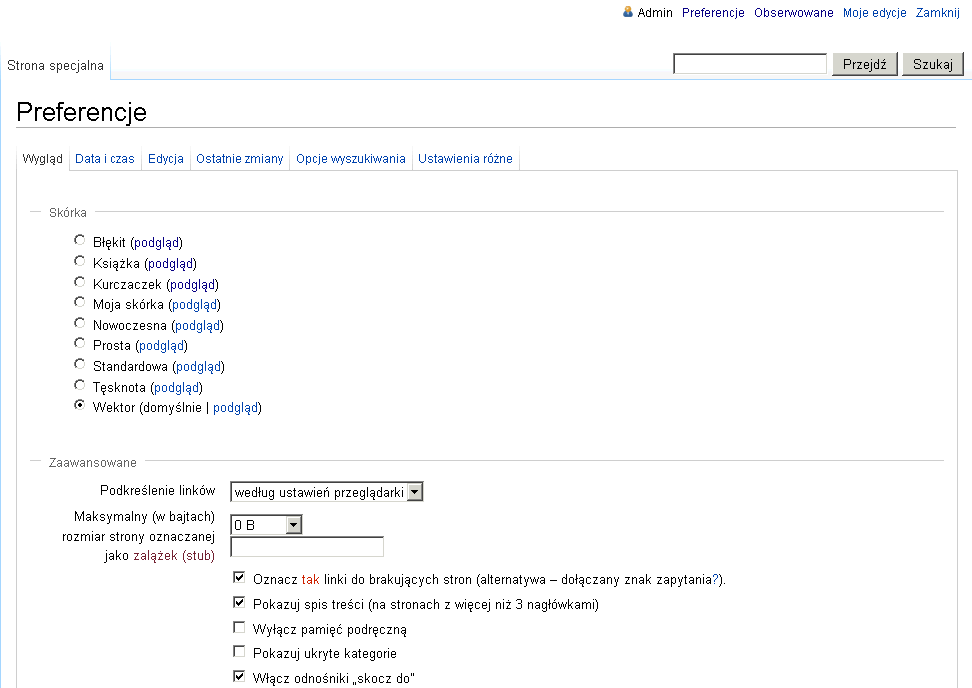Open the 'Edycja' preferences tab

(166, 159)
